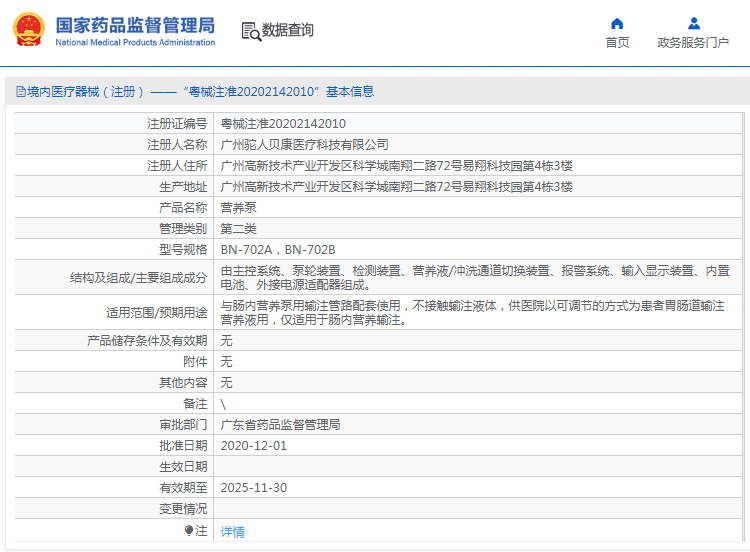Select product name 营养泵
The image size is (750, 552).
pos(238,208)
